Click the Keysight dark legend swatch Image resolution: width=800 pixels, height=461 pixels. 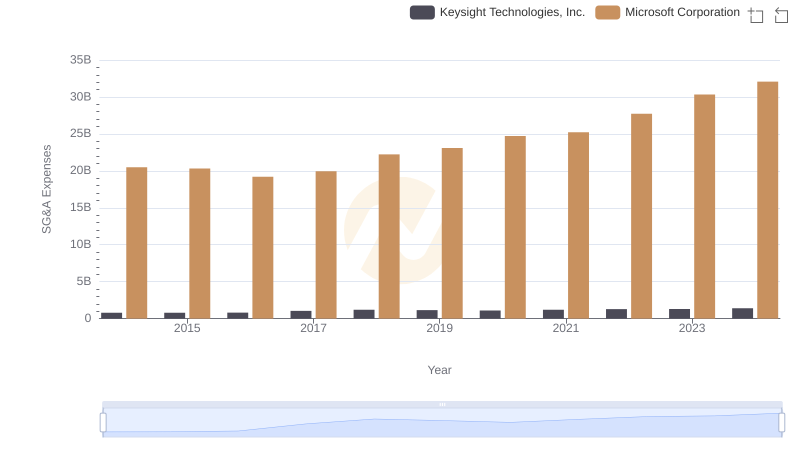pyautogui.click(x=422, y=12)
